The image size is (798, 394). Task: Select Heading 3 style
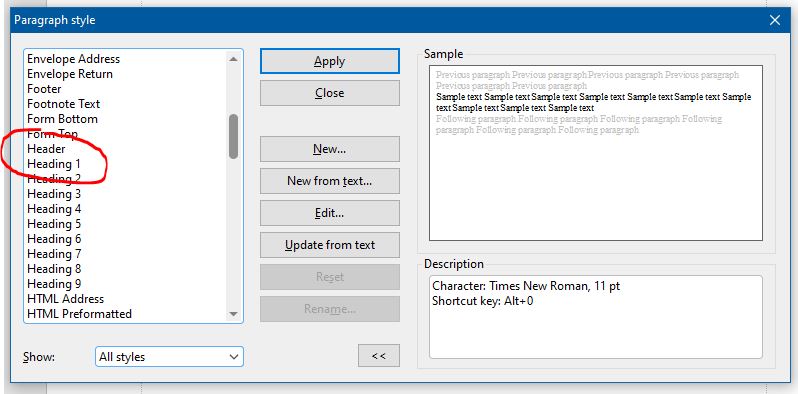coord(54,194)
